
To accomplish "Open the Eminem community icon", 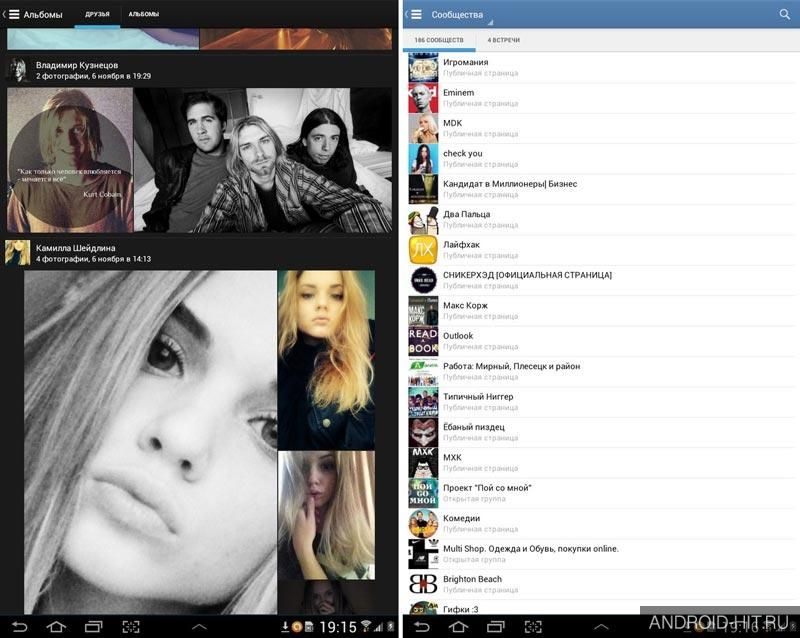I will [x=423, y=98].
